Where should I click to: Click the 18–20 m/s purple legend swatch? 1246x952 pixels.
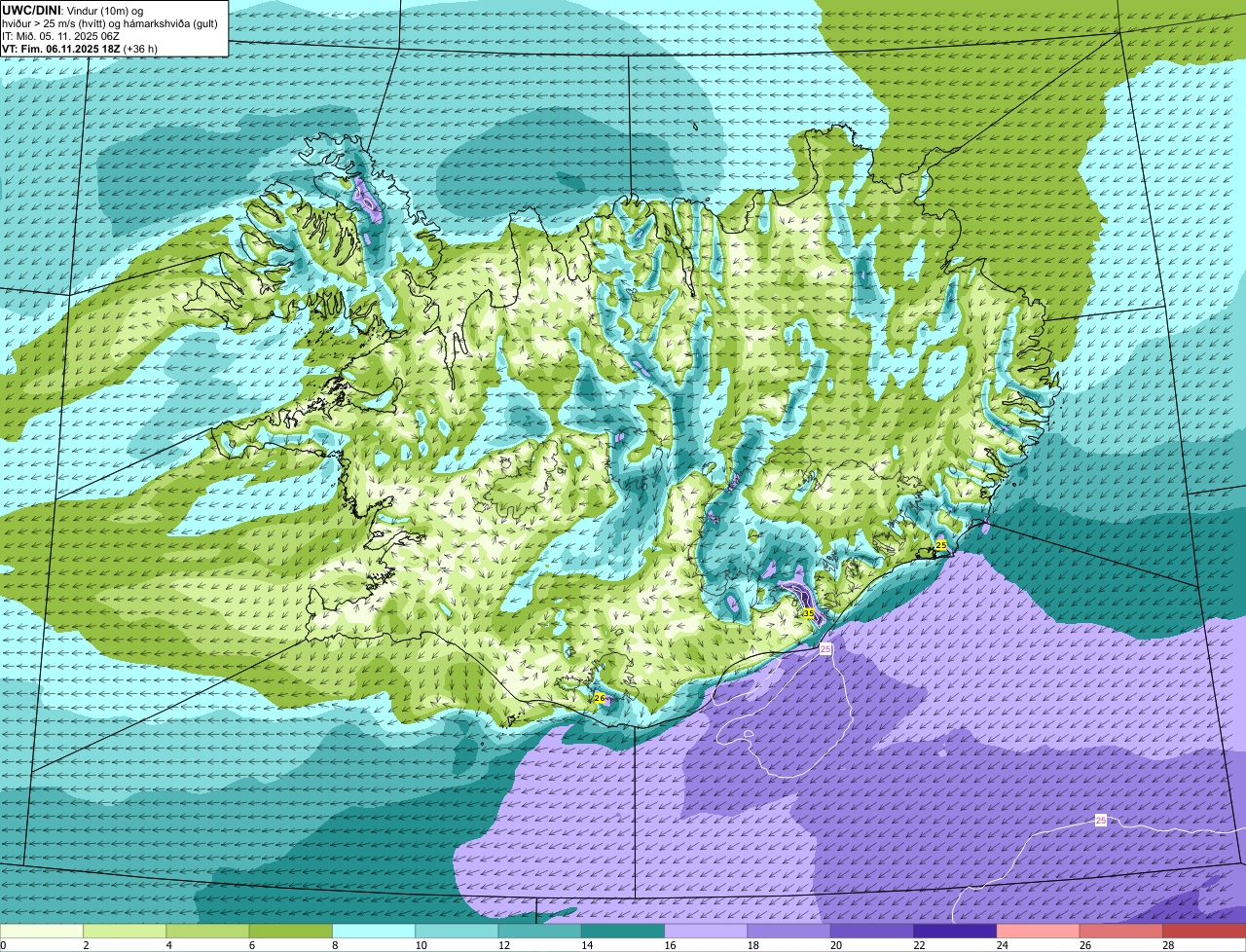[x=789, y=931]
